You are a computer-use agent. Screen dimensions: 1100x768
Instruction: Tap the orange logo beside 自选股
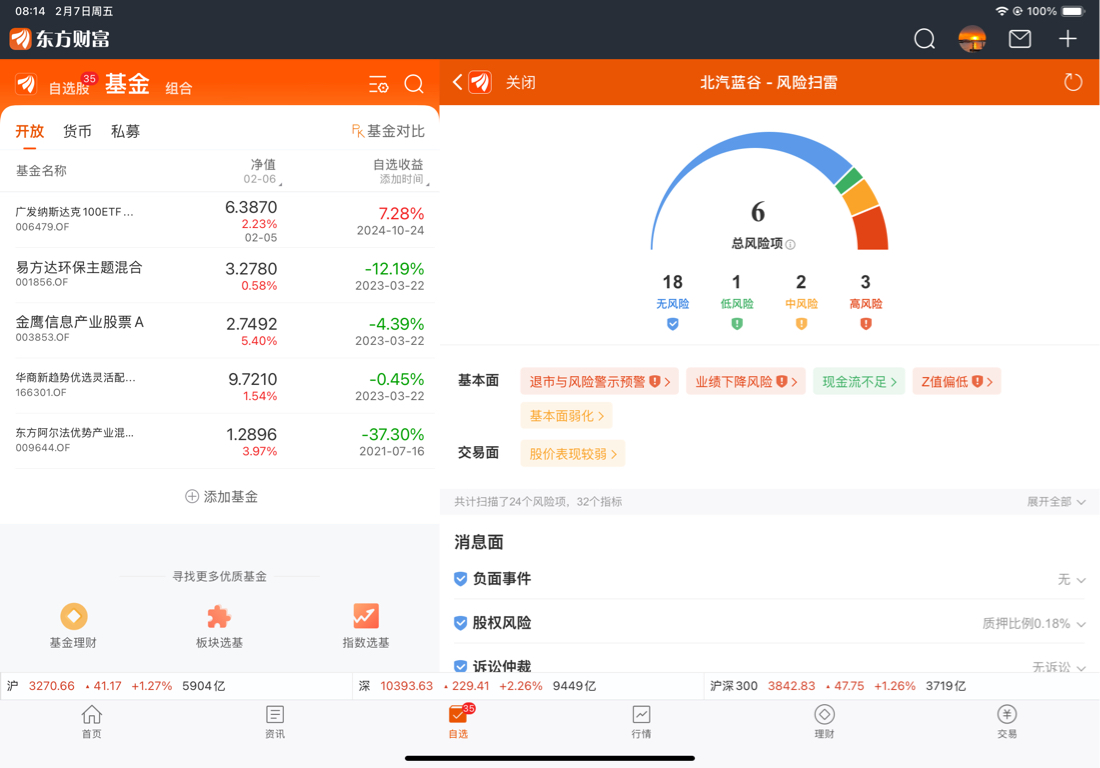(26, 84)
